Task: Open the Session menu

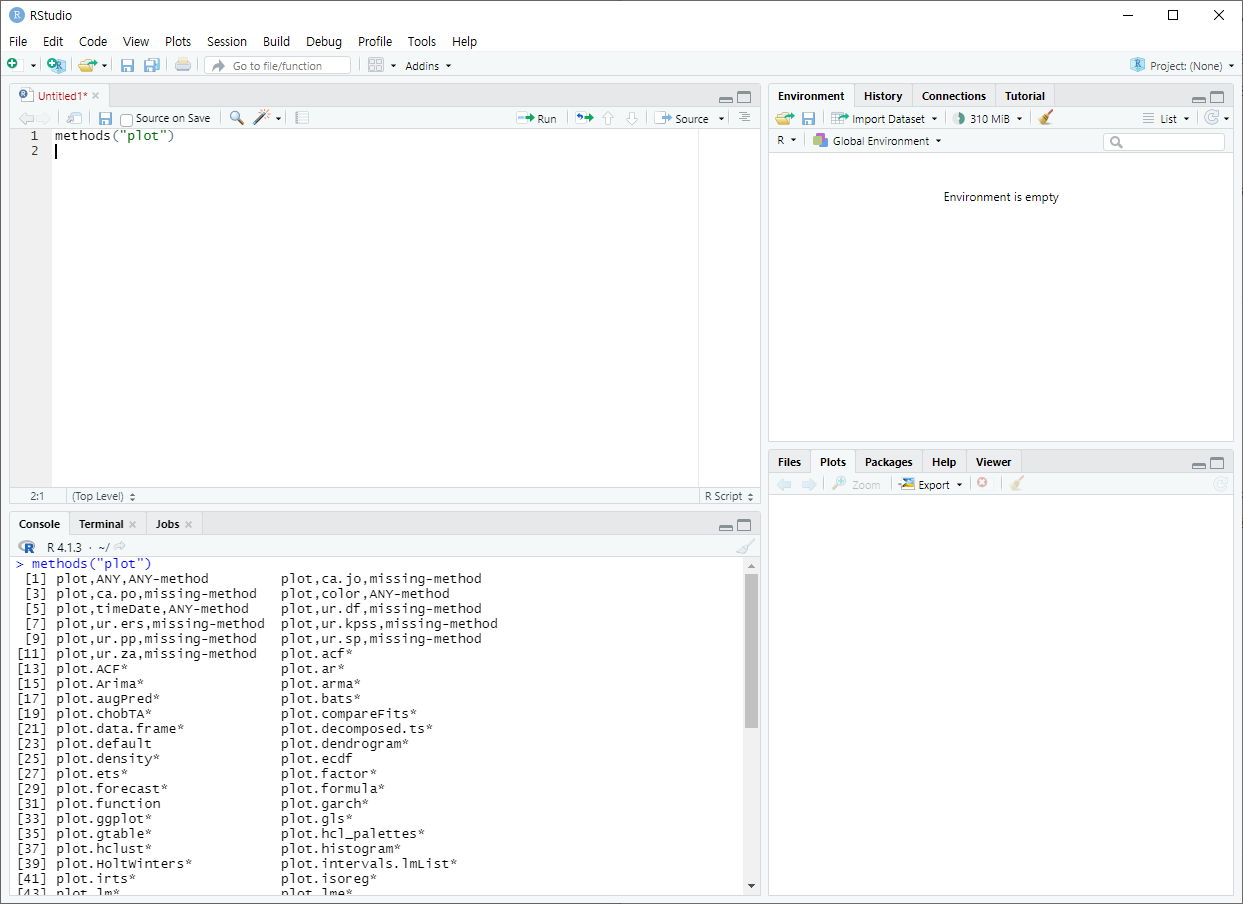Action: (227, 41)
